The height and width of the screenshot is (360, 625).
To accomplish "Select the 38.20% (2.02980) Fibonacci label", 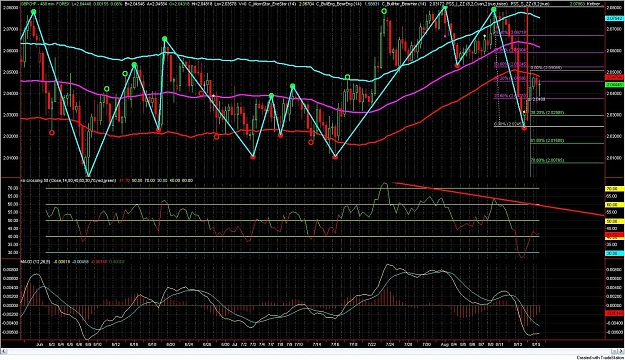I will tap(548, 113).
